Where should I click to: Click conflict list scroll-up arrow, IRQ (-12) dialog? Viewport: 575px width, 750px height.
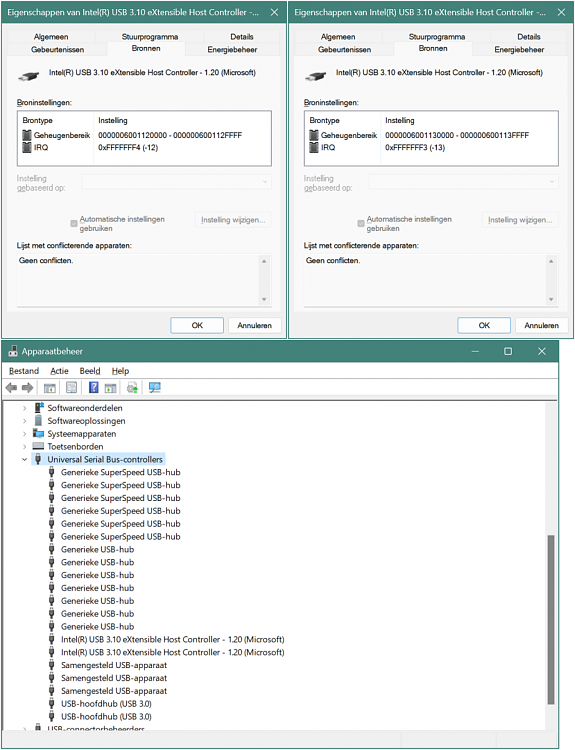[x=264, y=261]
